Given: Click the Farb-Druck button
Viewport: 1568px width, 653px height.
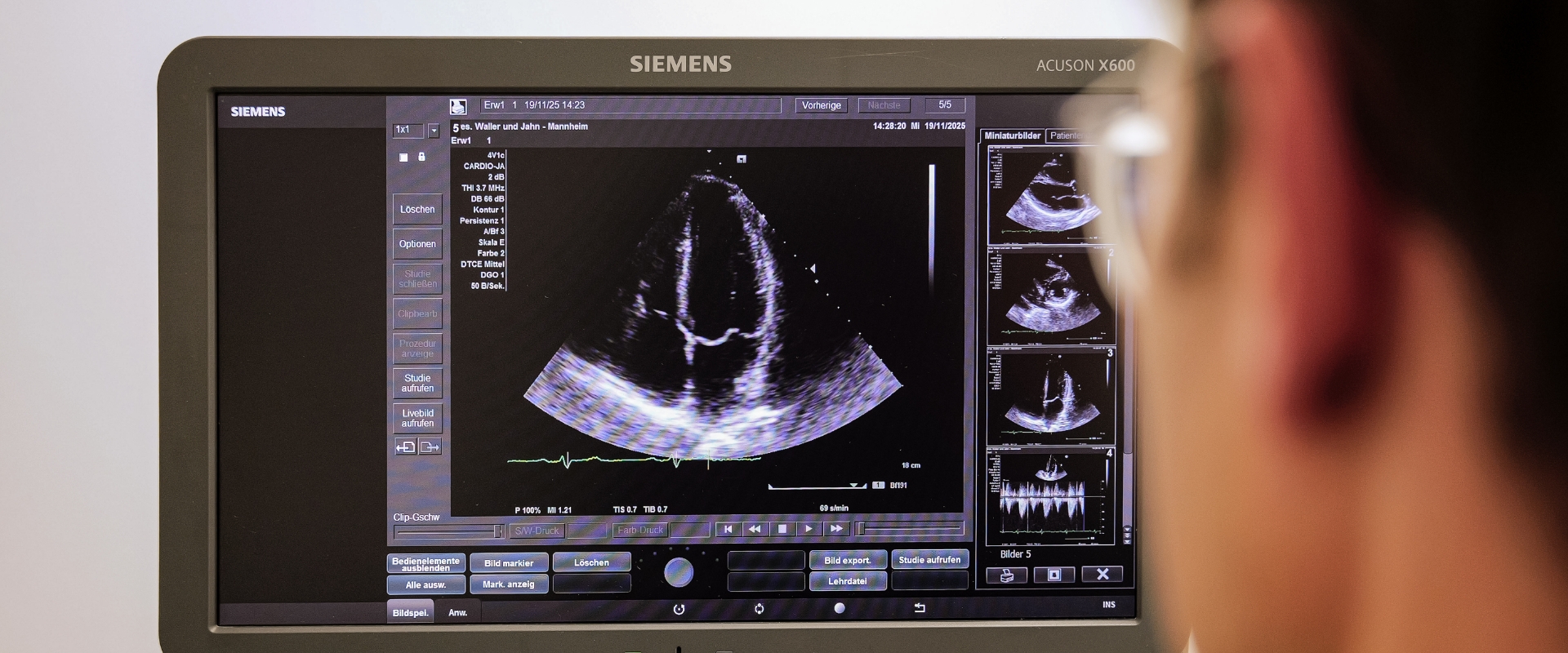Looking at the screenshot, I should [x=640, y=531].
